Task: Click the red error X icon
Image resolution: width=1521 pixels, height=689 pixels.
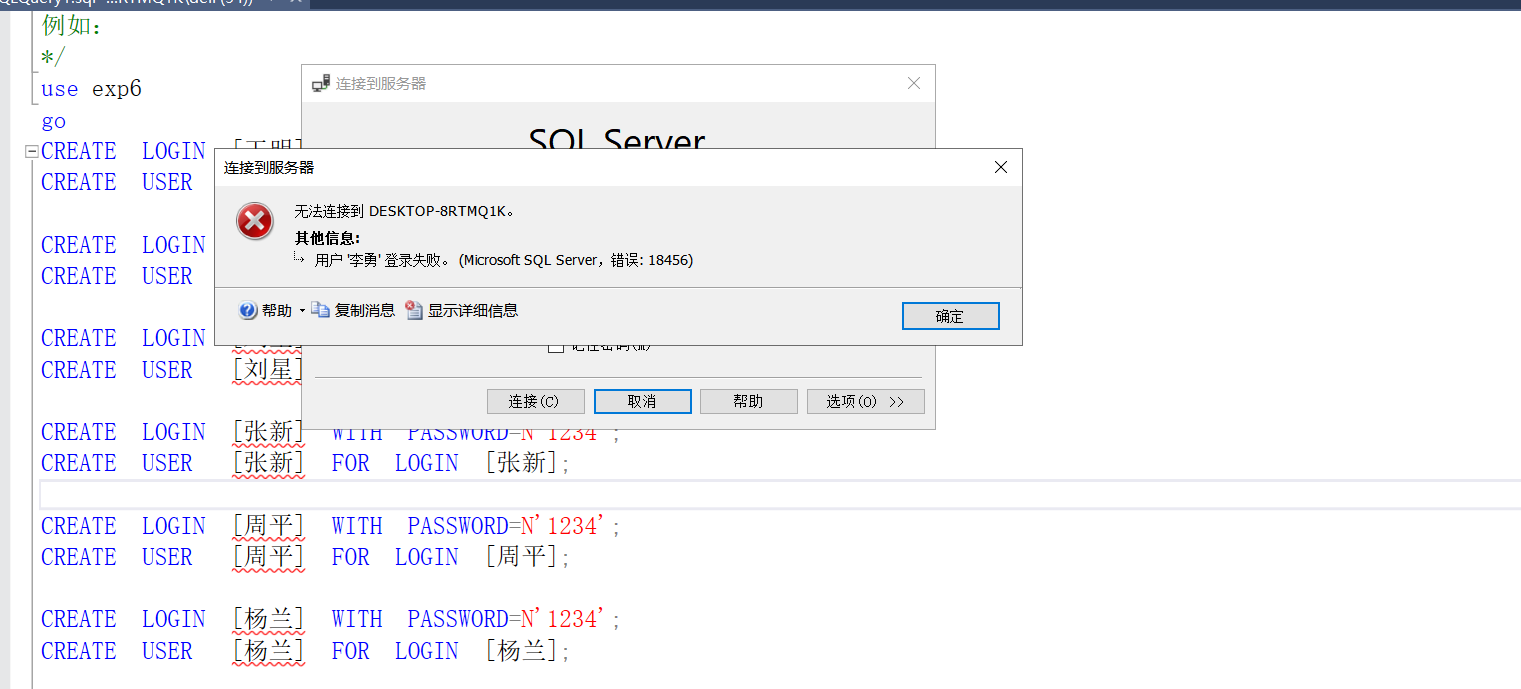Action: click(x=254, y=222)
